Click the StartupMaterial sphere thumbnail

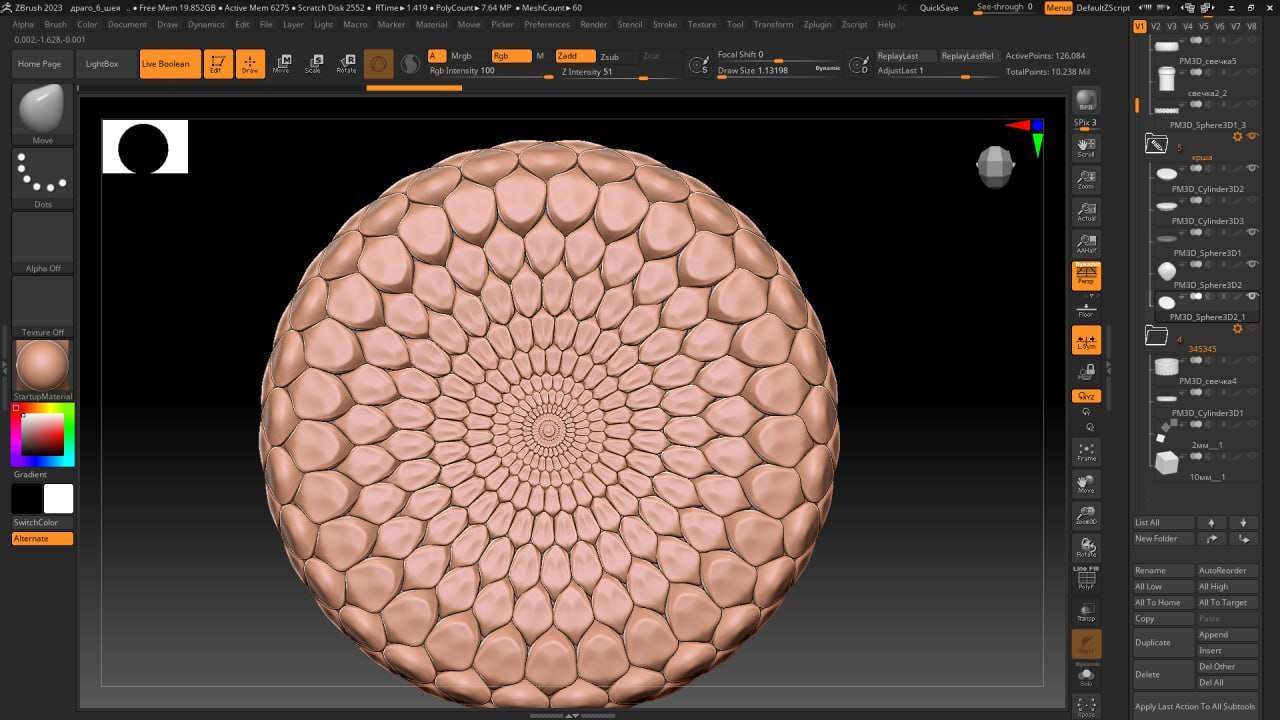[42, 366]
